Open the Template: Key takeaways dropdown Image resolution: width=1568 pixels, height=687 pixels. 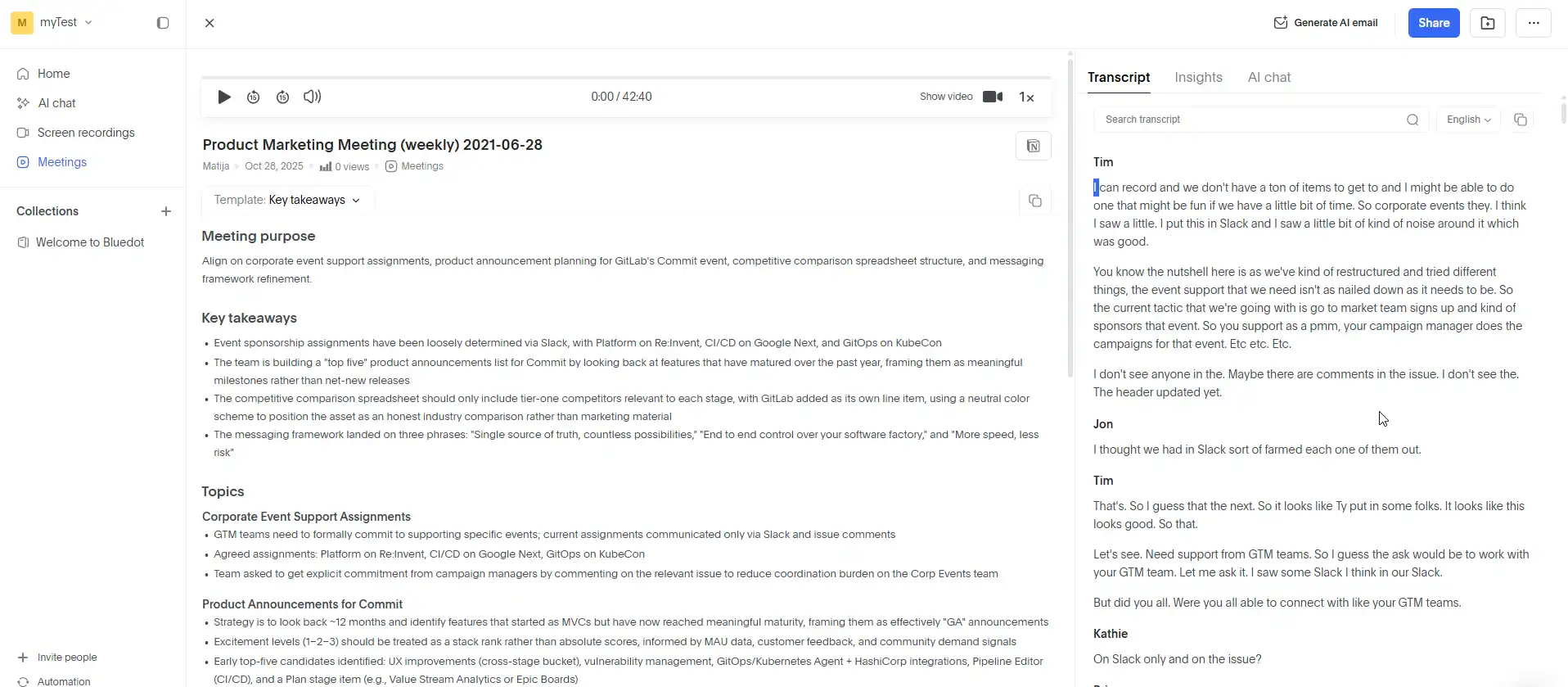[287, 200]
